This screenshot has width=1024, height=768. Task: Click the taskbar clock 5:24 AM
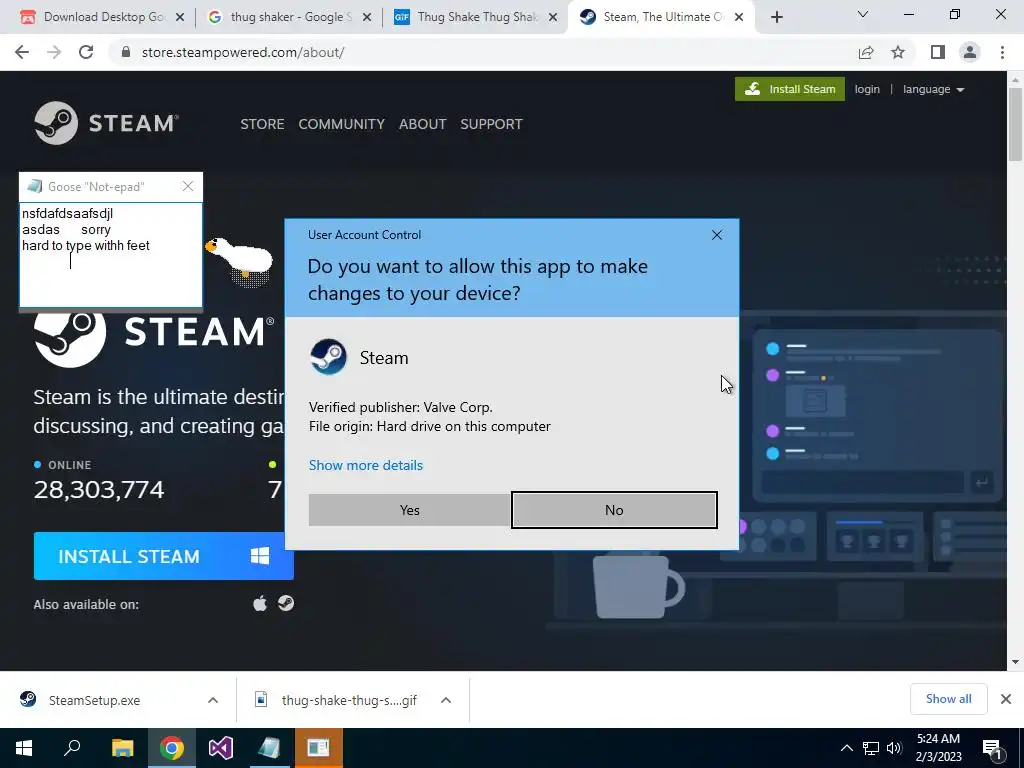pyautogui.click(x=938, y=748)
